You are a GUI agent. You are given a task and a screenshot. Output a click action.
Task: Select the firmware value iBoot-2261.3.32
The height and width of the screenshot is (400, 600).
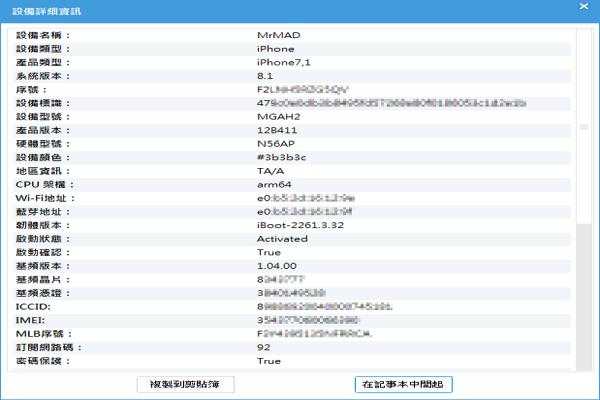(x=300, y=225)
